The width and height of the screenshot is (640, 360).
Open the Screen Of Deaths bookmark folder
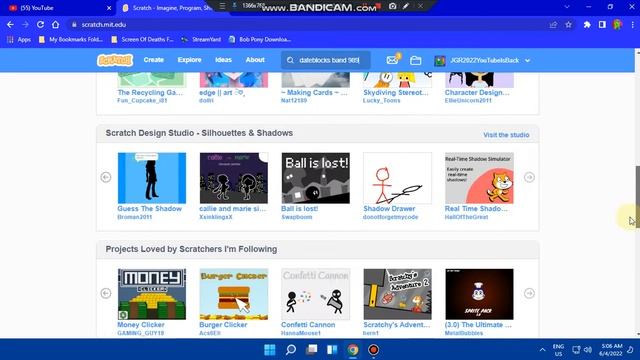[142, 40]
